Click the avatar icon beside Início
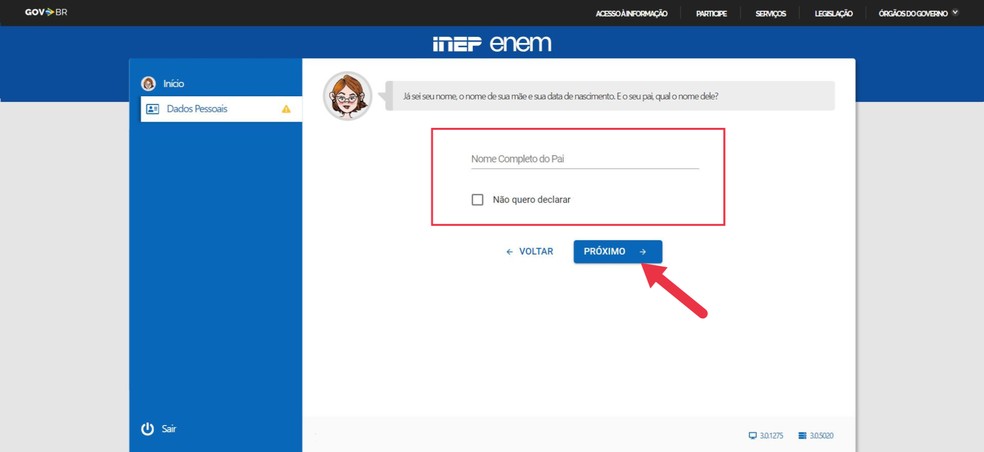This screenshot has height=452, width=984. click(x=149, y=83)
